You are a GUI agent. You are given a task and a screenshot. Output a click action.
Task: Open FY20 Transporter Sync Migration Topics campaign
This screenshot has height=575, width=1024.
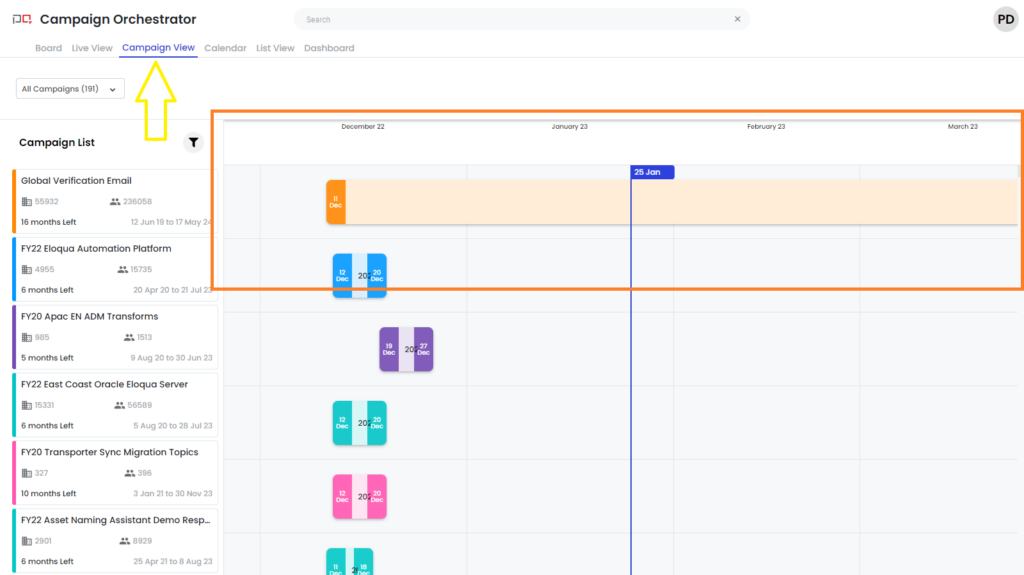109,453
